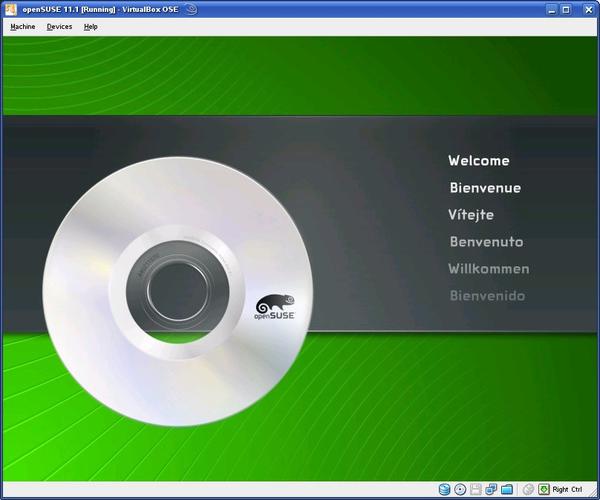The image size is (600, 500).
Task: Open the Machine menu
Action: [23, 27]
